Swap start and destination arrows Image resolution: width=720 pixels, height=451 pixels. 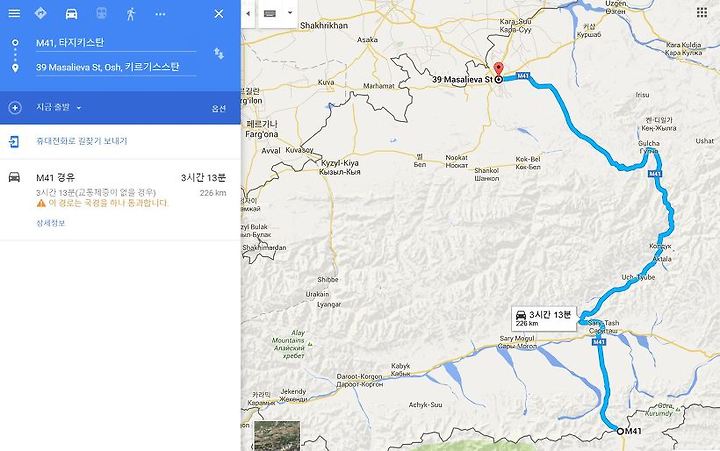click(x=219, y=54)
